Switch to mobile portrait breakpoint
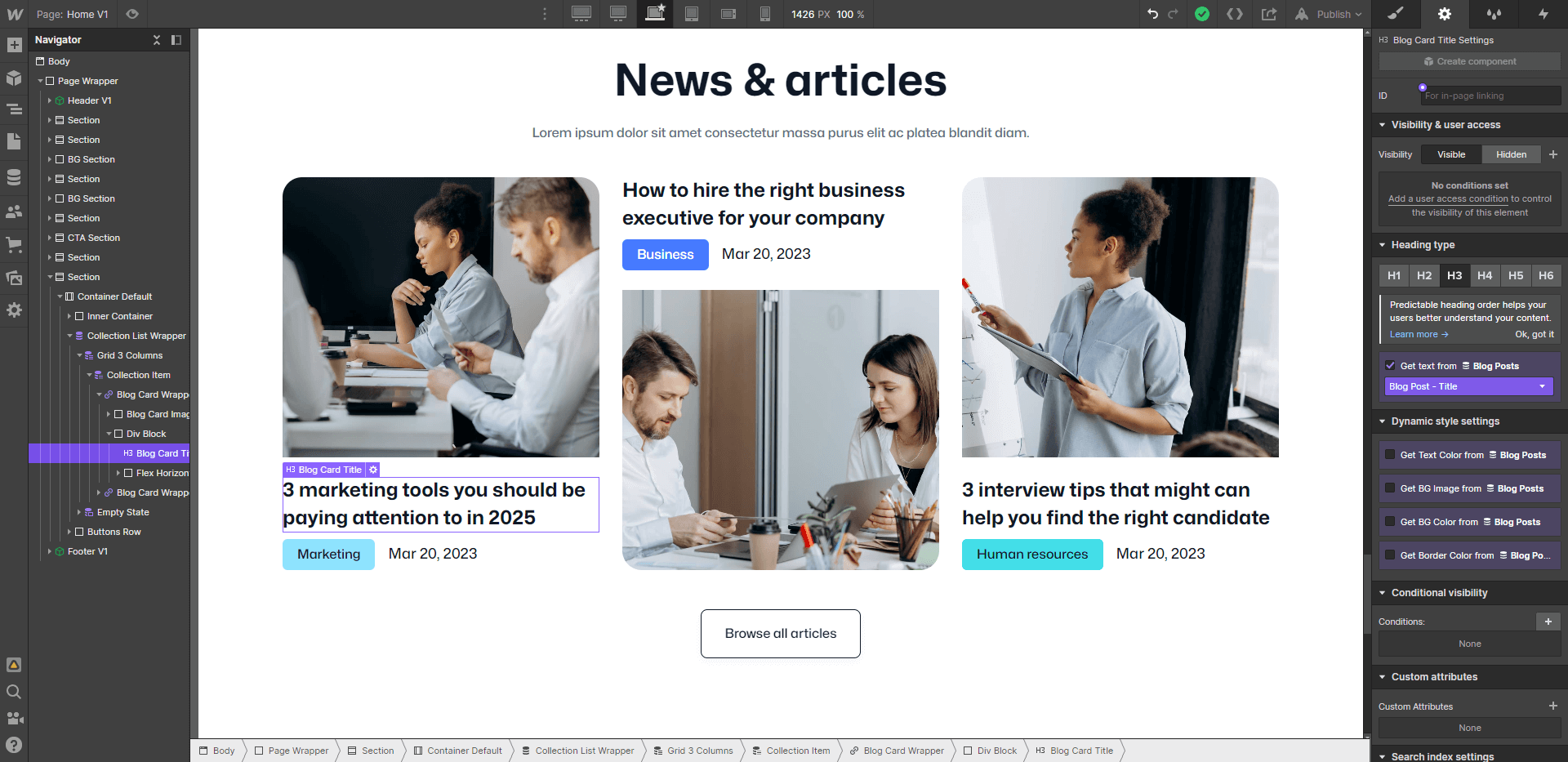This screenshot has height=762, width=1568. click(765, 14)
